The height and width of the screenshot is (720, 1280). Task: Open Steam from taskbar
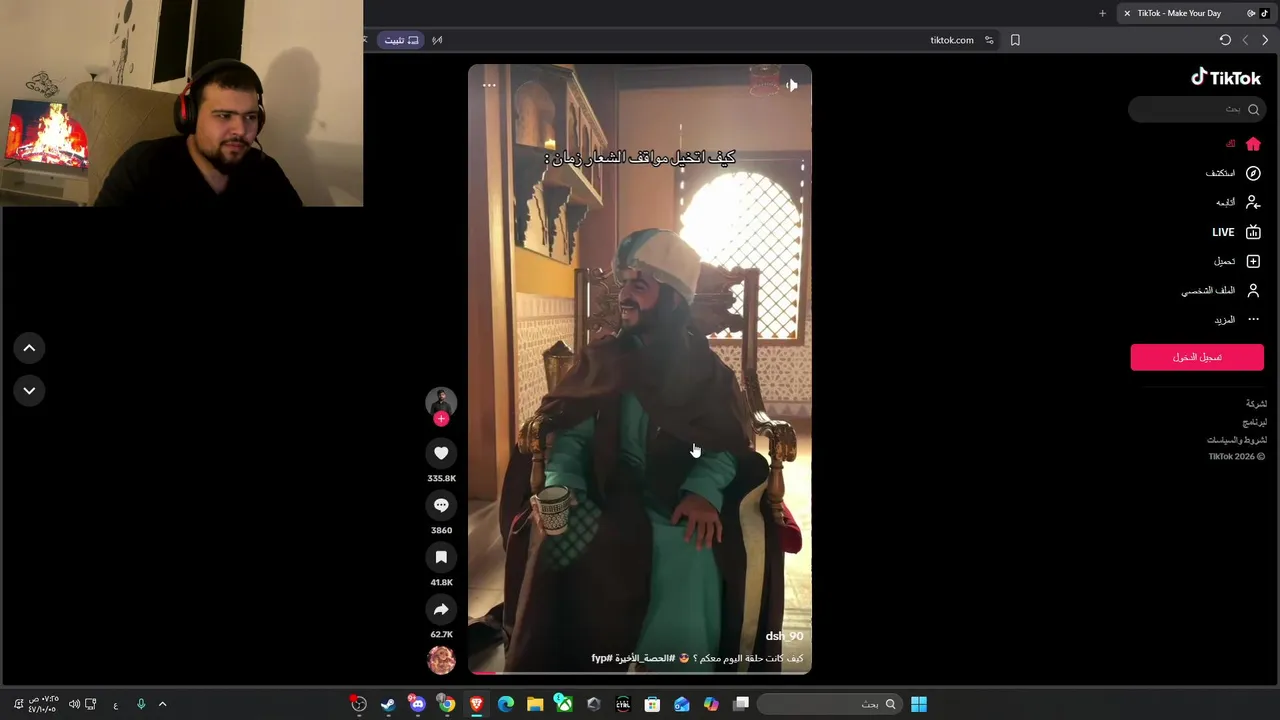388,704
